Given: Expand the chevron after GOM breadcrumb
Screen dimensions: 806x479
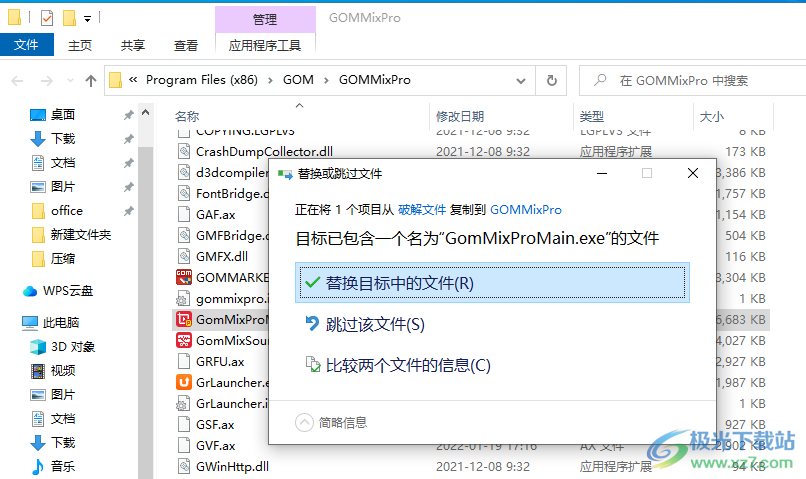Looking at the screenshot, I should point(326,80).
